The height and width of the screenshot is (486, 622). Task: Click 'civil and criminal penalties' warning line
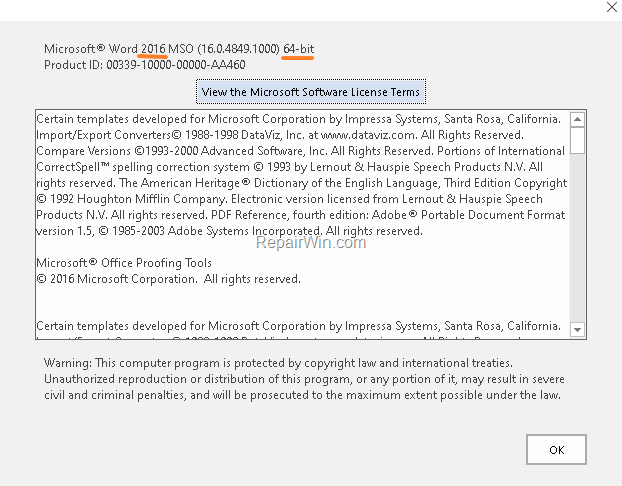[x=302, y=395]
